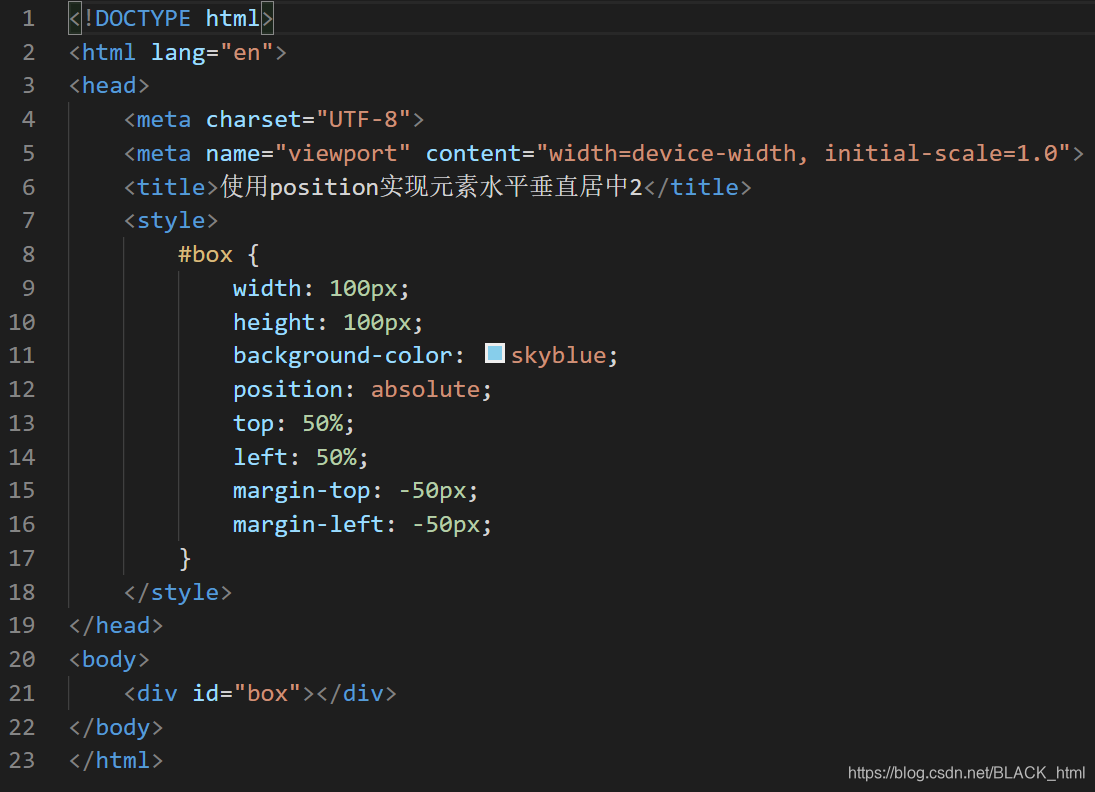Click the closing body tag on line 22

116,727
